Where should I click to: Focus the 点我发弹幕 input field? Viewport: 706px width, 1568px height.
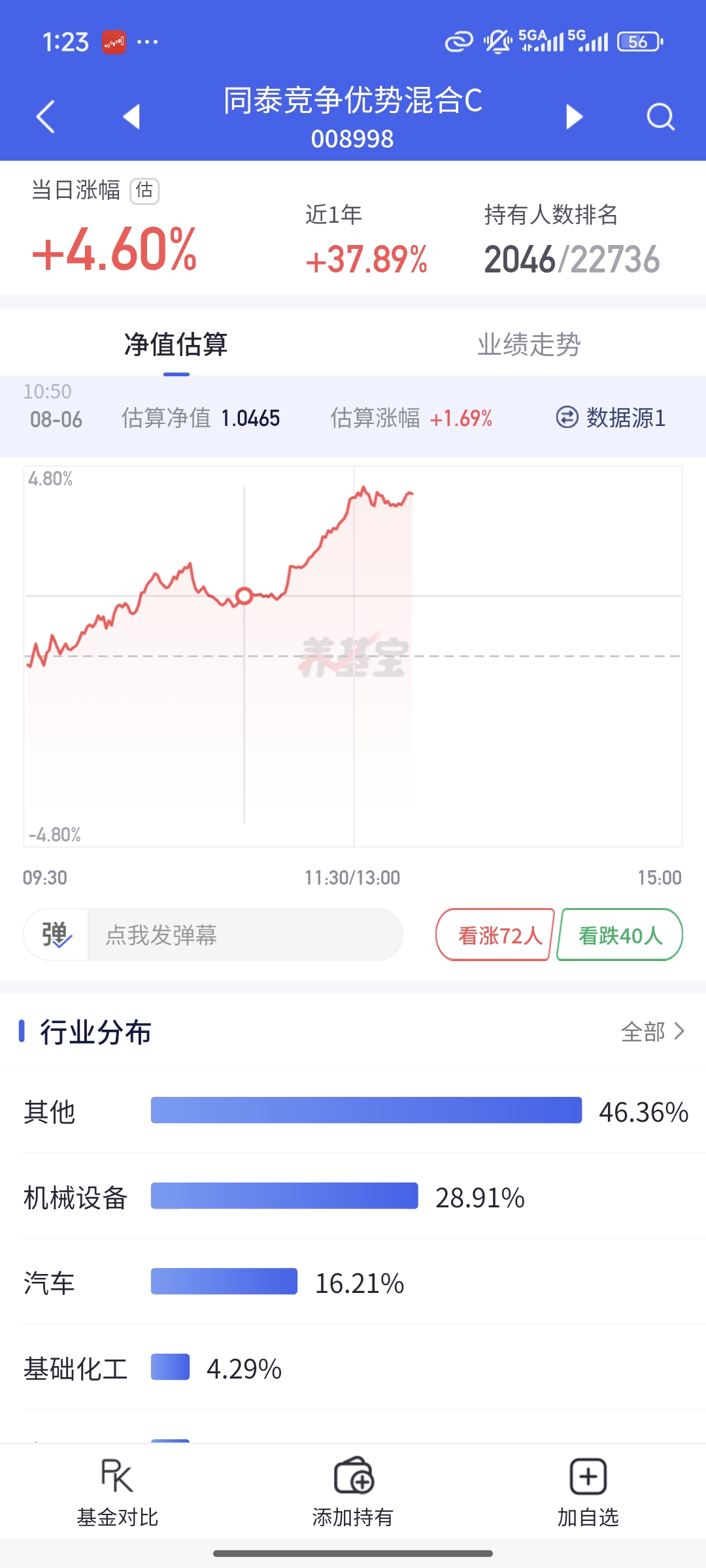coord(245,935)
